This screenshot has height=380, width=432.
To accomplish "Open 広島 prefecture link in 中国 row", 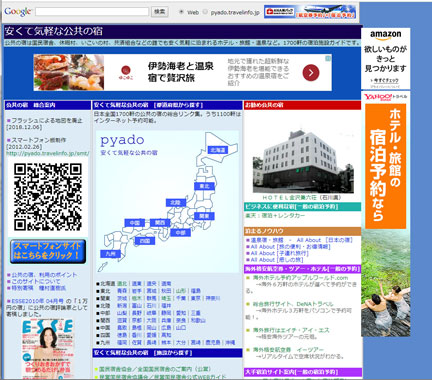I will [166, 328].
